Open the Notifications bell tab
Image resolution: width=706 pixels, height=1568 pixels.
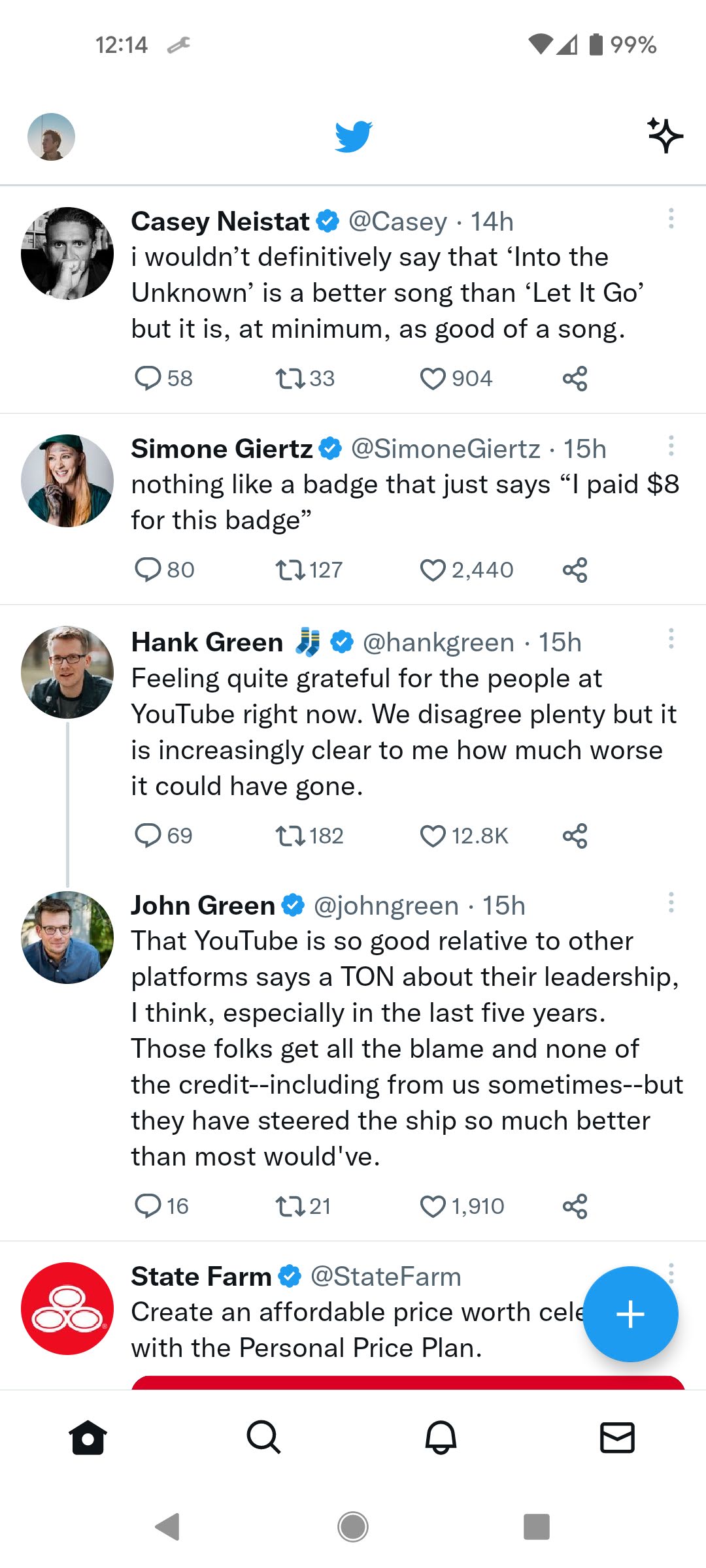click(441, 1437)
